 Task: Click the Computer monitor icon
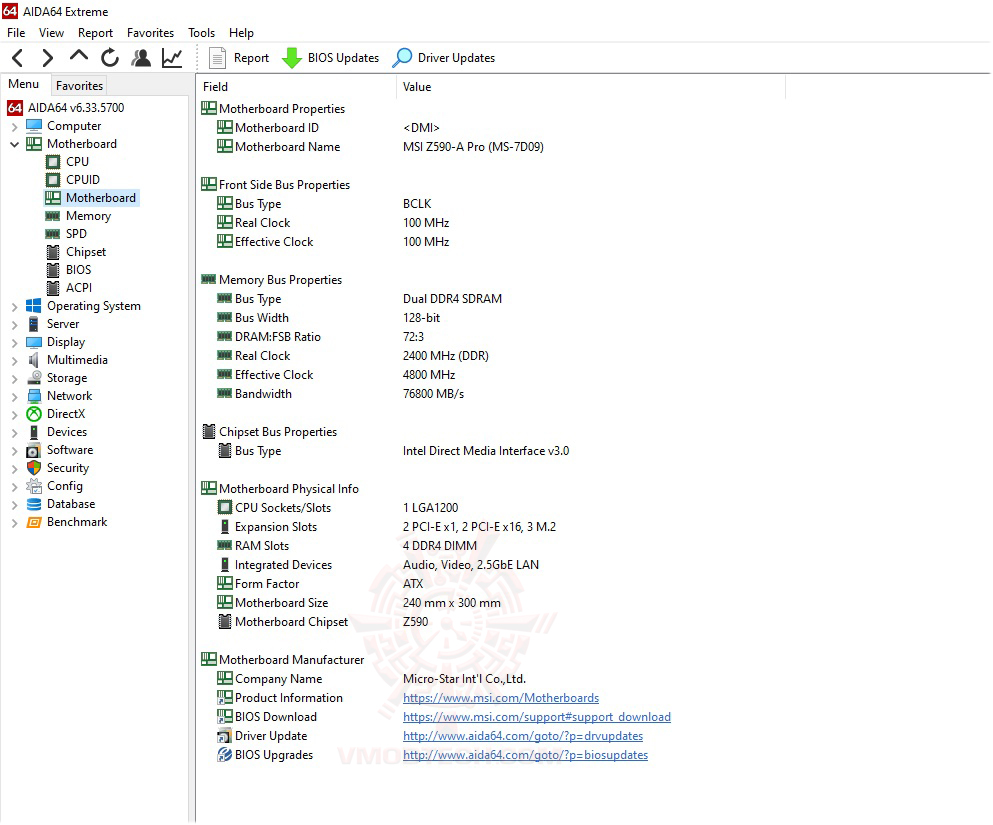pos(34,126)
